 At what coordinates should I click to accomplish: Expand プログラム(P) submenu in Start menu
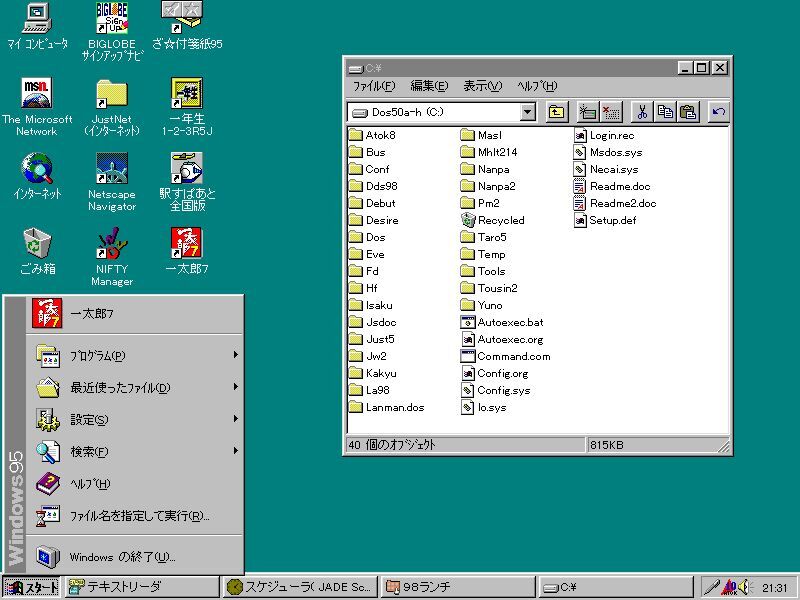135,355
